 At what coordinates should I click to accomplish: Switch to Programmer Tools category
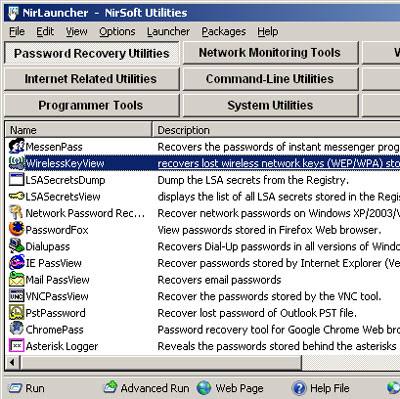pyautogui.click(x=92, y=105)
